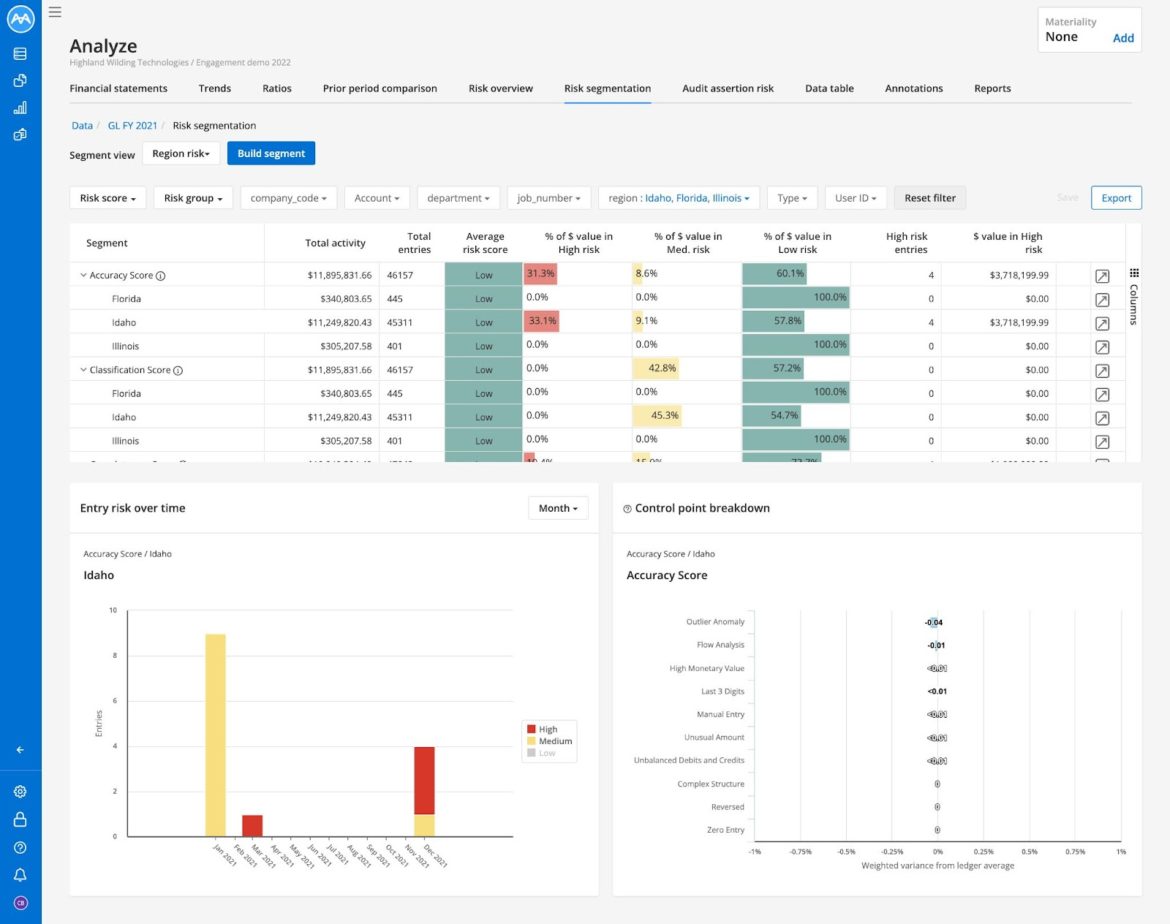
Task: Change the Month interval dropdown
Action: click(x=558, y=508)
